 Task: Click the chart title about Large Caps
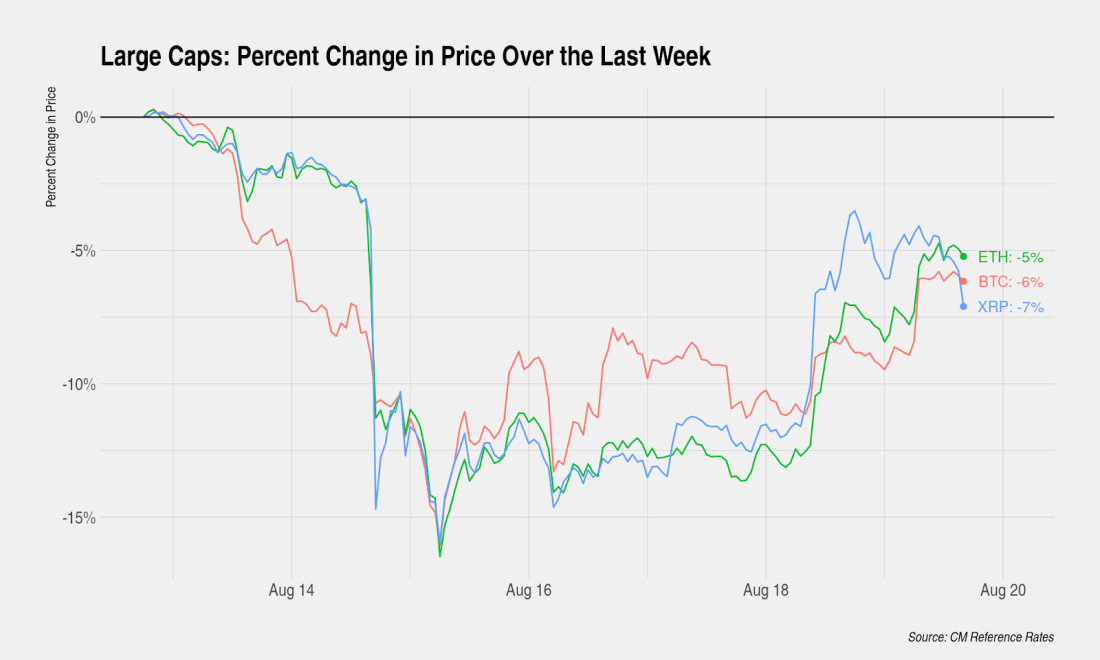[x=405, y=57]
